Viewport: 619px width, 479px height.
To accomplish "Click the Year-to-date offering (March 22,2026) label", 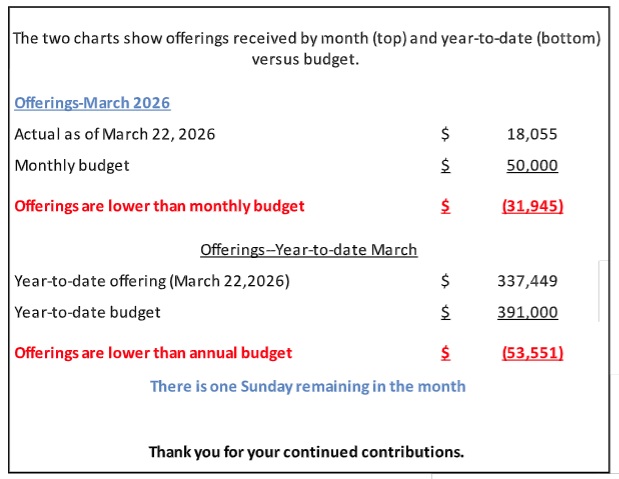I will 151,281.
